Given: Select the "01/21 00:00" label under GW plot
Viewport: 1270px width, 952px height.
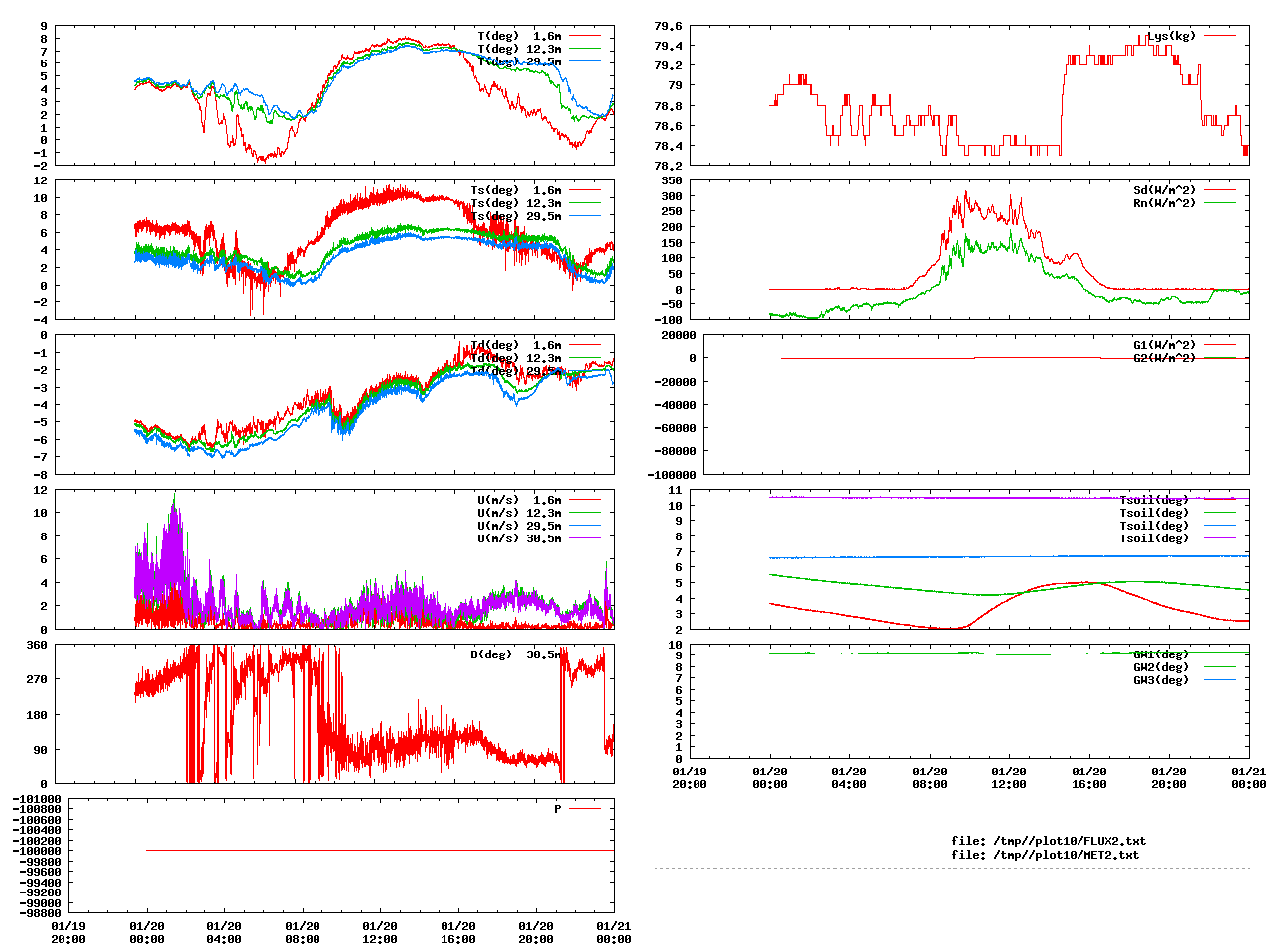Looking at the screenshot, I should pyautogui.click(x=1248, y=777).
